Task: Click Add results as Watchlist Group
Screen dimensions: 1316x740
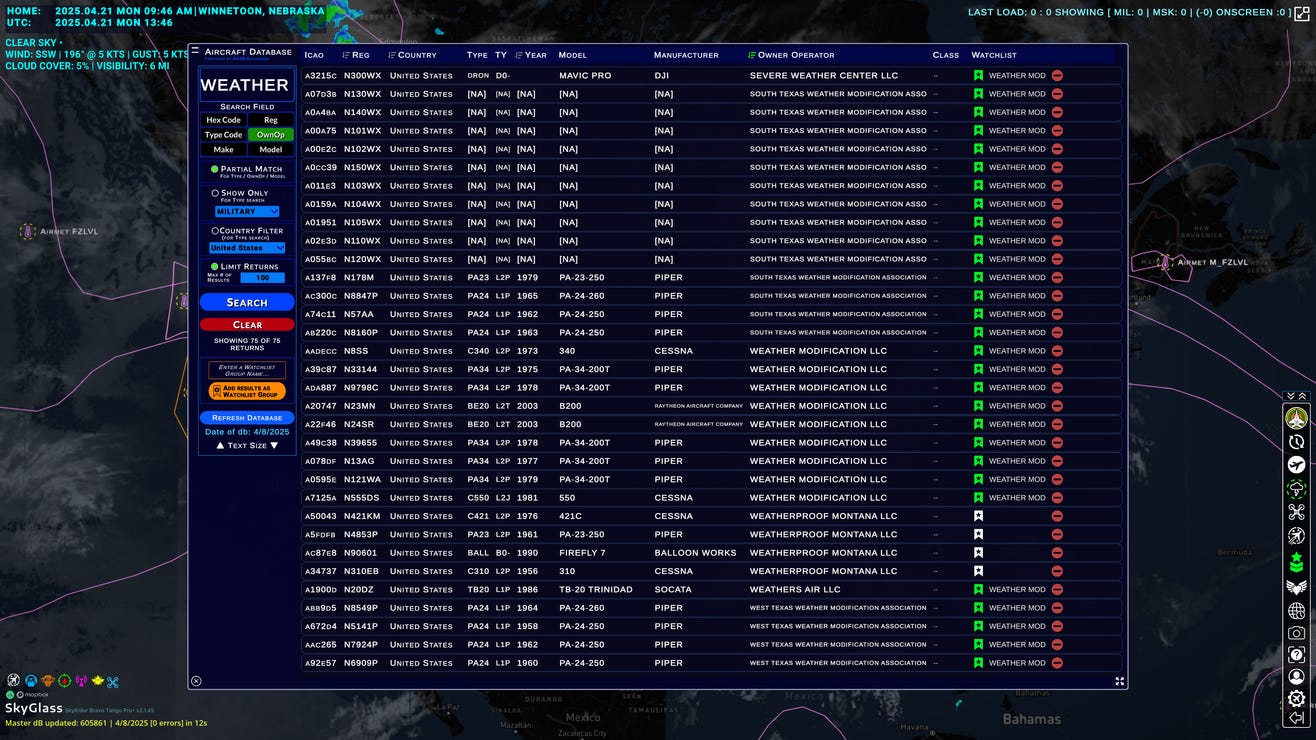Action: [x=247, y=391]
